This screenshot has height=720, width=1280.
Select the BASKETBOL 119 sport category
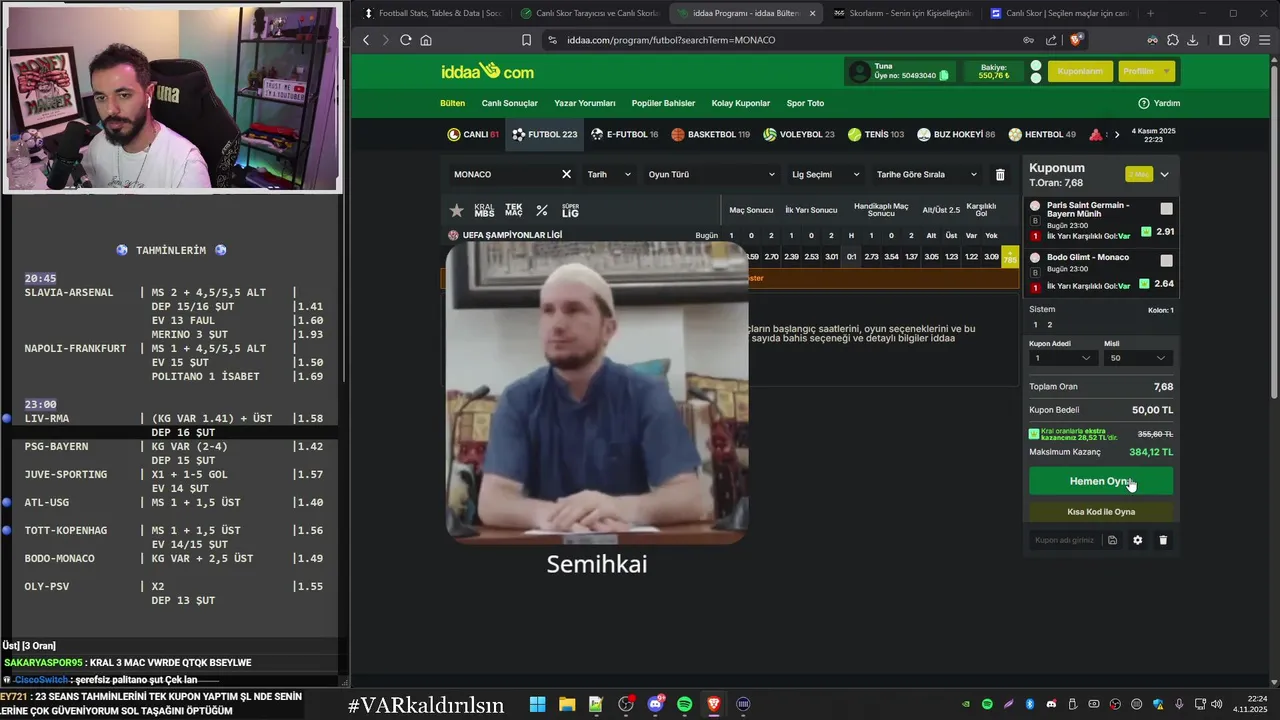pyautogui.click(x=711, y=134)
